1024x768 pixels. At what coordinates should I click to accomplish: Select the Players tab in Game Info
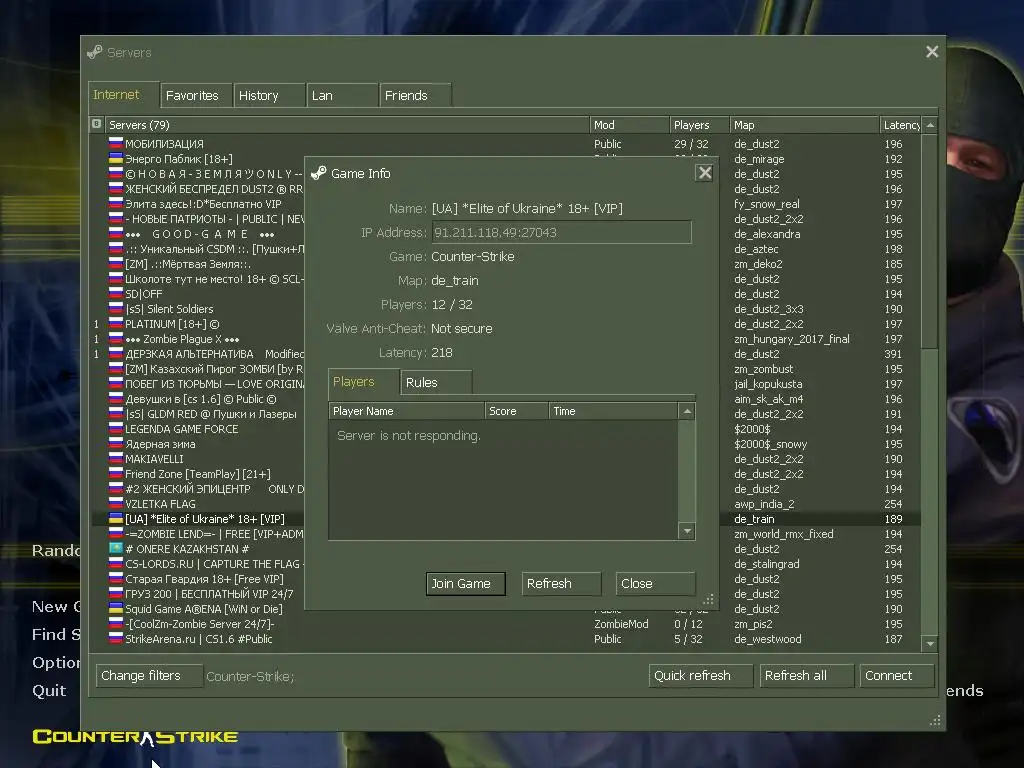pyautogui.click(x=363, y=382)
